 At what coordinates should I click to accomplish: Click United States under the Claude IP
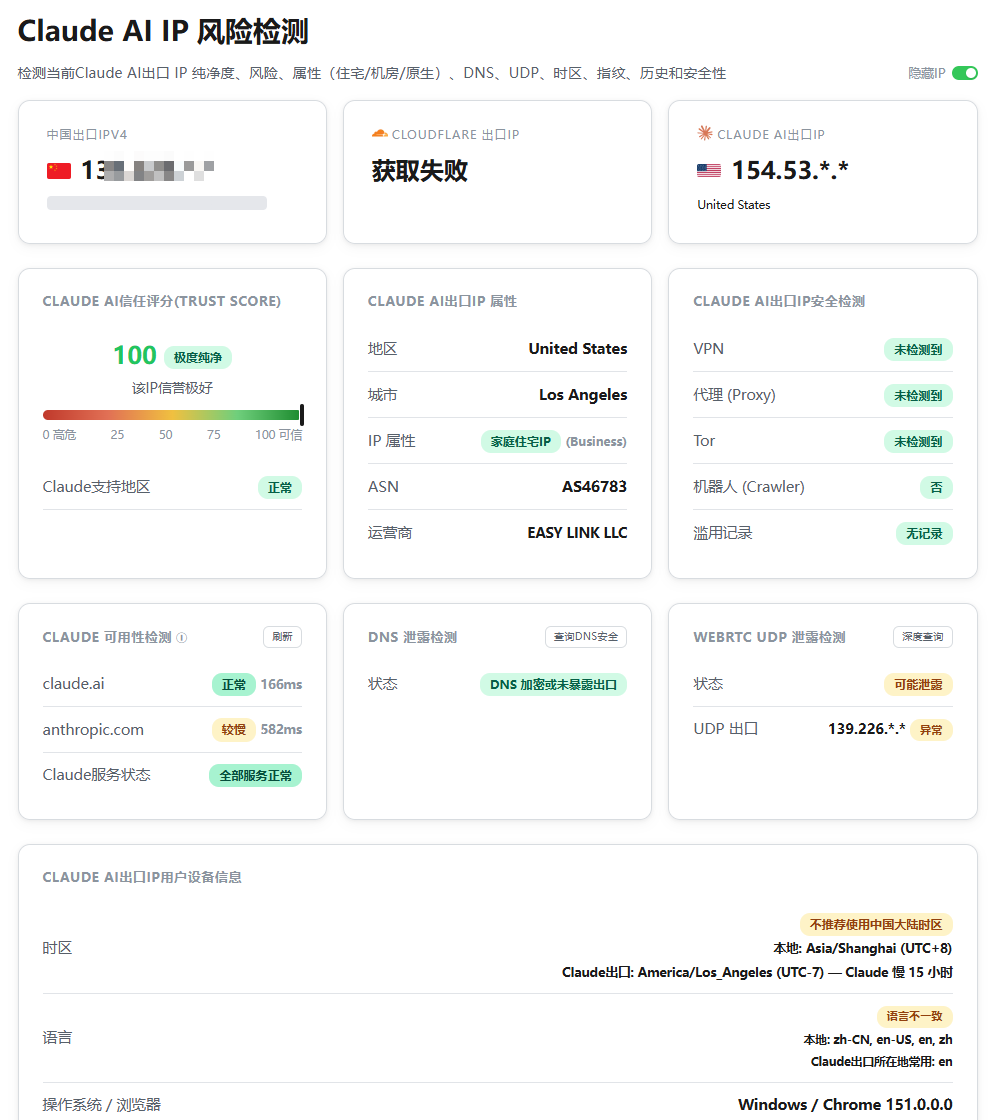point(733,205)
